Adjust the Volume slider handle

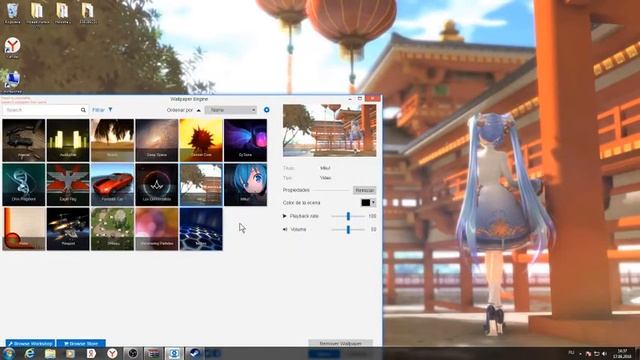pos(348,229)
